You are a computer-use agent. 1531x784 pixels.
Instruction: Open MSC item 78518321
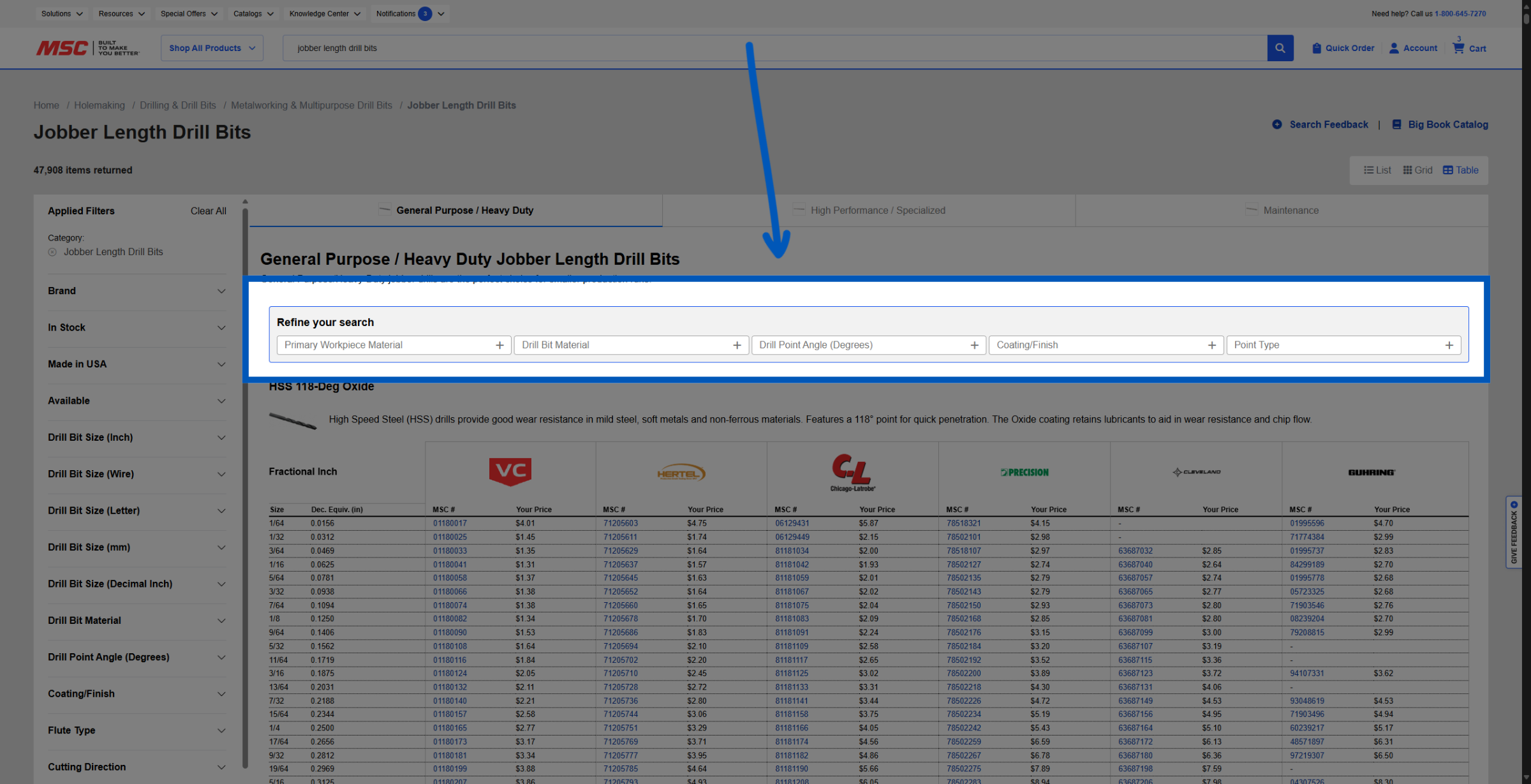[x=963, y=523]
